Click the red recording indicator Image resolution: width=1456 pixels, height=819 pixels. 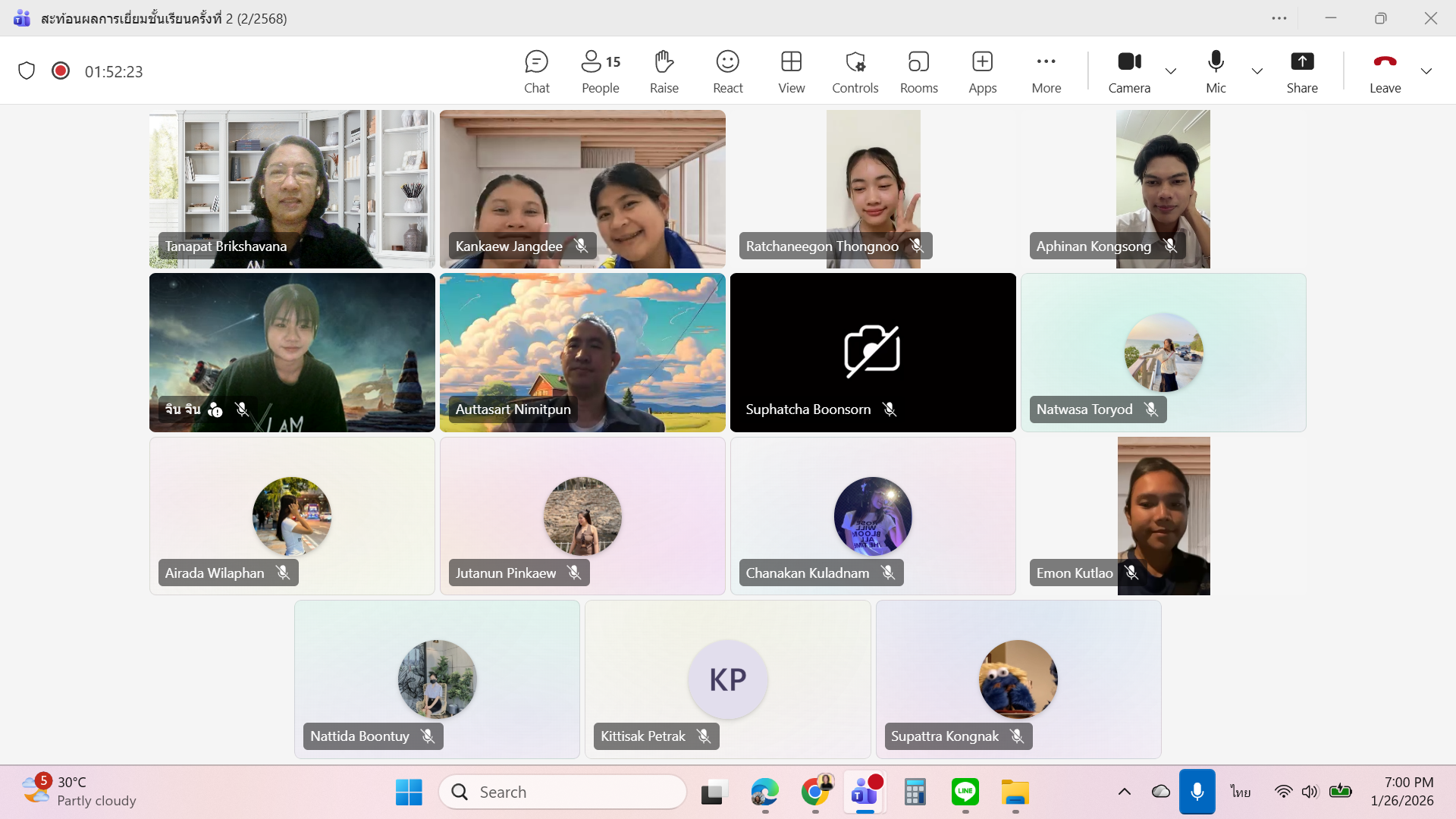(x=61, y=71)
